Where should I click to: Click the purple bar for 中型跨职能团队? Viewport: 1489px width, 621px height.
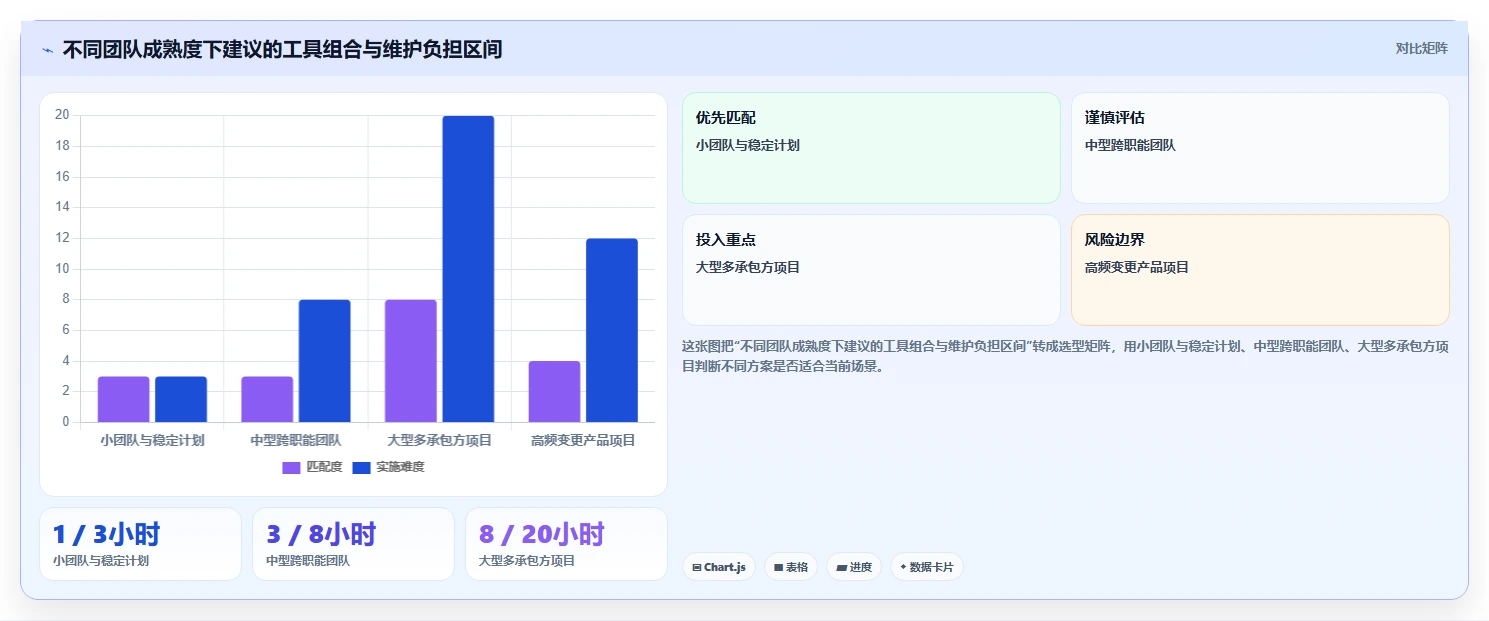(x=267, y=399)
